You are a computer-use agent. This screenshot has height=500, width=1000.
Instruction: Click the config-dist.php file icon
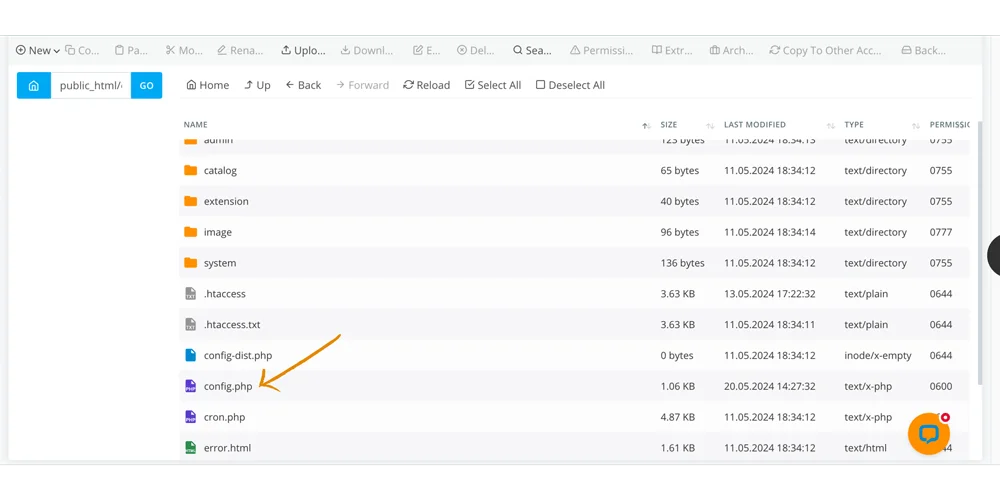pyautogui.click(x=190, y=355)
